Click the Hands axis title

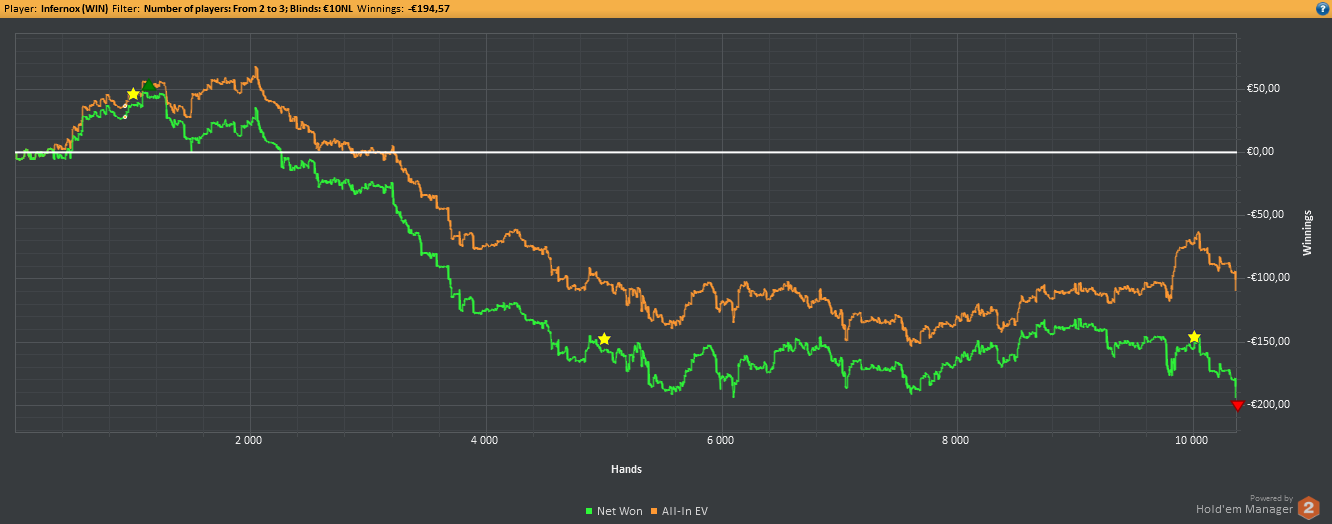pyautogui.click(x=626, y=469)
